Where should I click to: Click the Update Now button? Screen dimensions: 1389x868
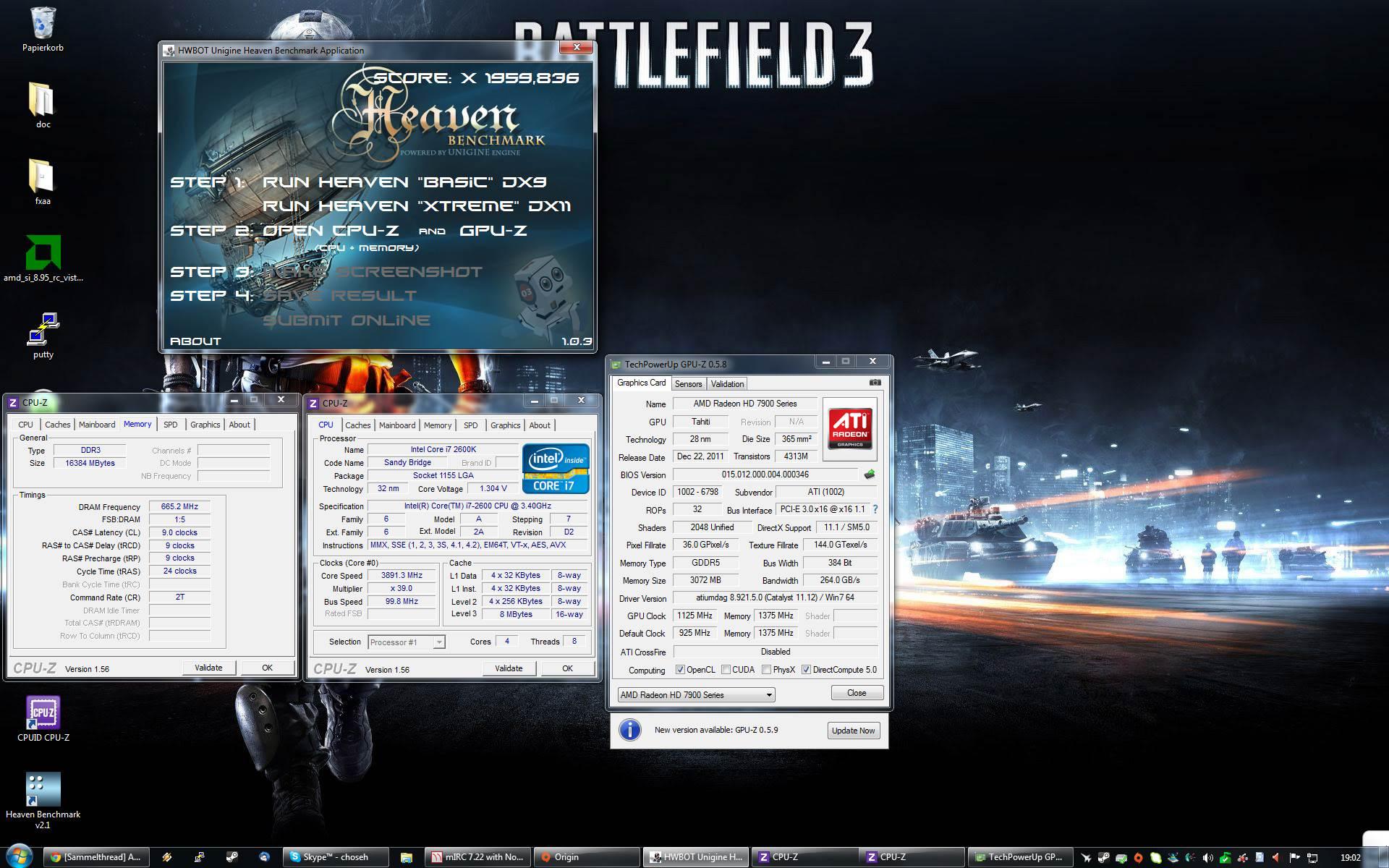(x=853, y=731)
